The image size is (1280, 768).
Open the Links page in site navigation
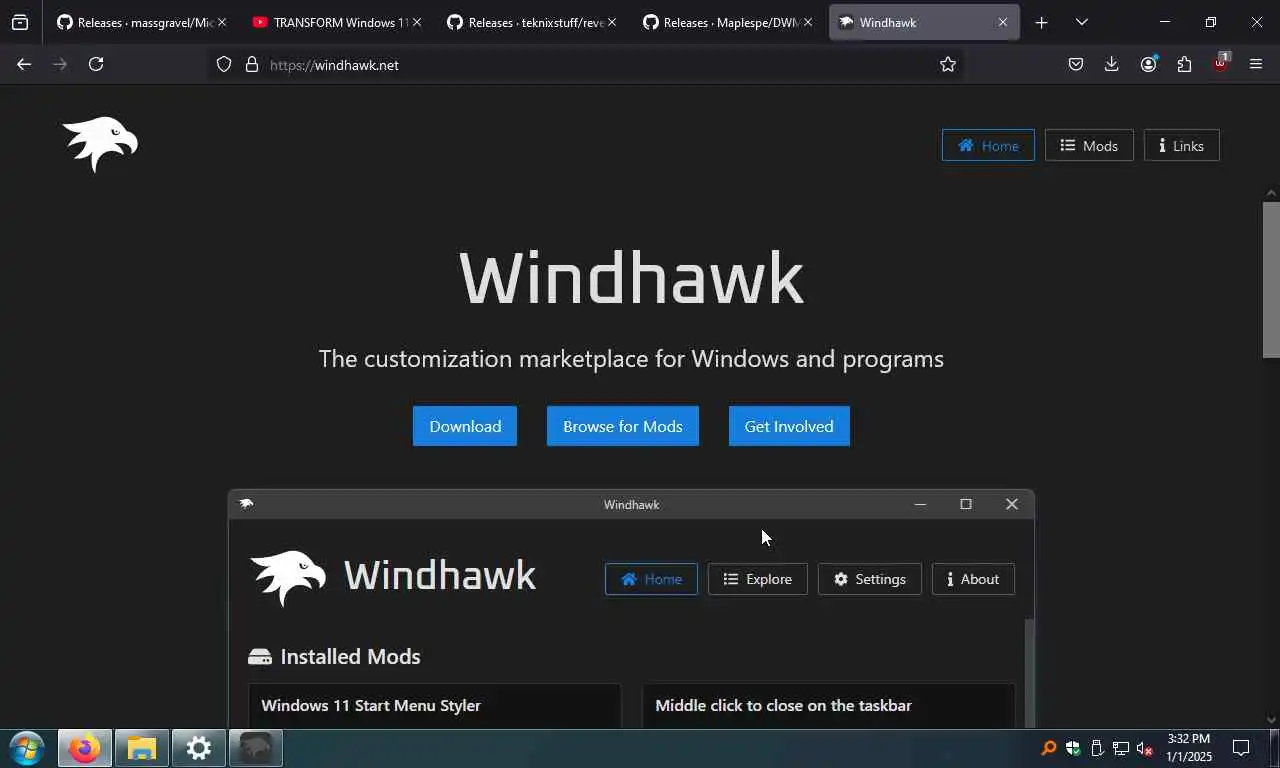point(1181,145)
